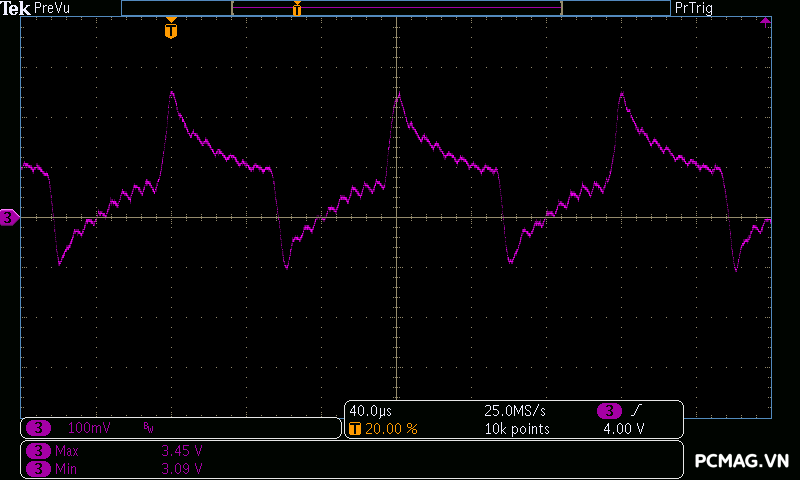Click the record view overview bar
800x480 pixels.
(396, 8)
